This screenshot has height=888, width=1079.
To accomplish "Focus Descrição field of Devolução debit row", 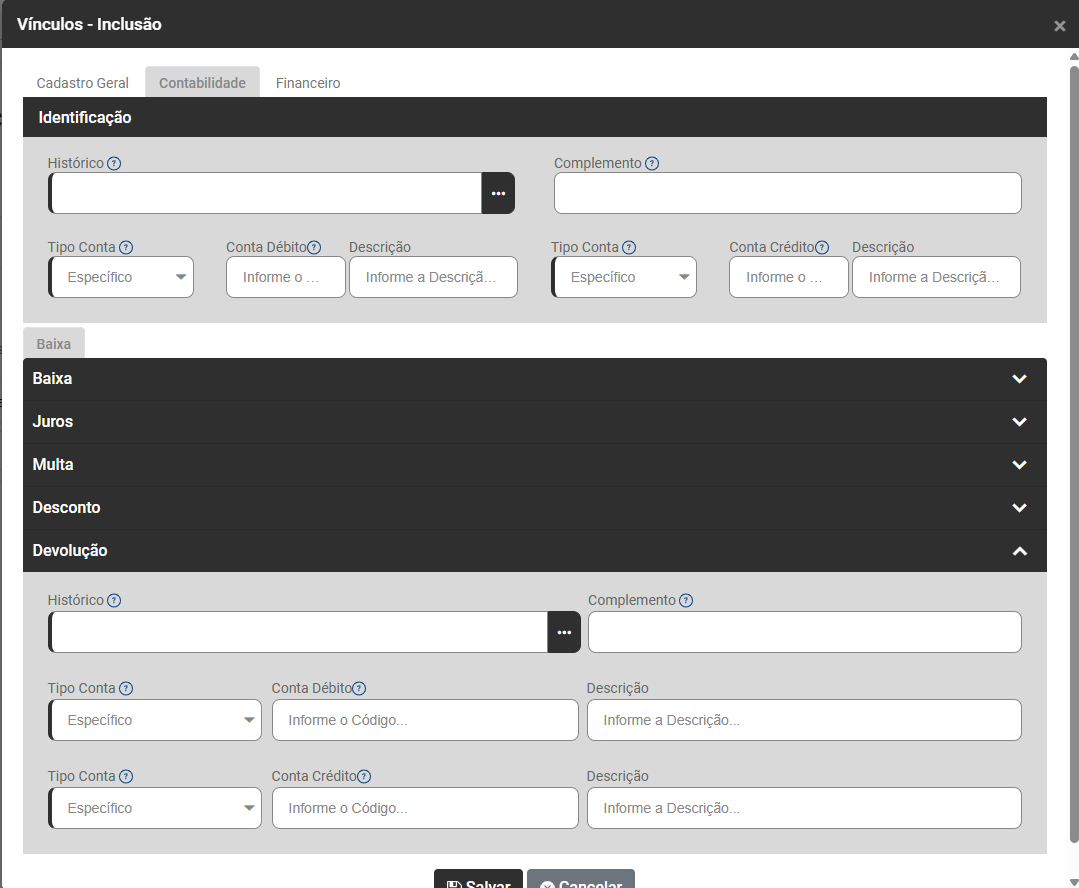I will click(x=804, y=720).
